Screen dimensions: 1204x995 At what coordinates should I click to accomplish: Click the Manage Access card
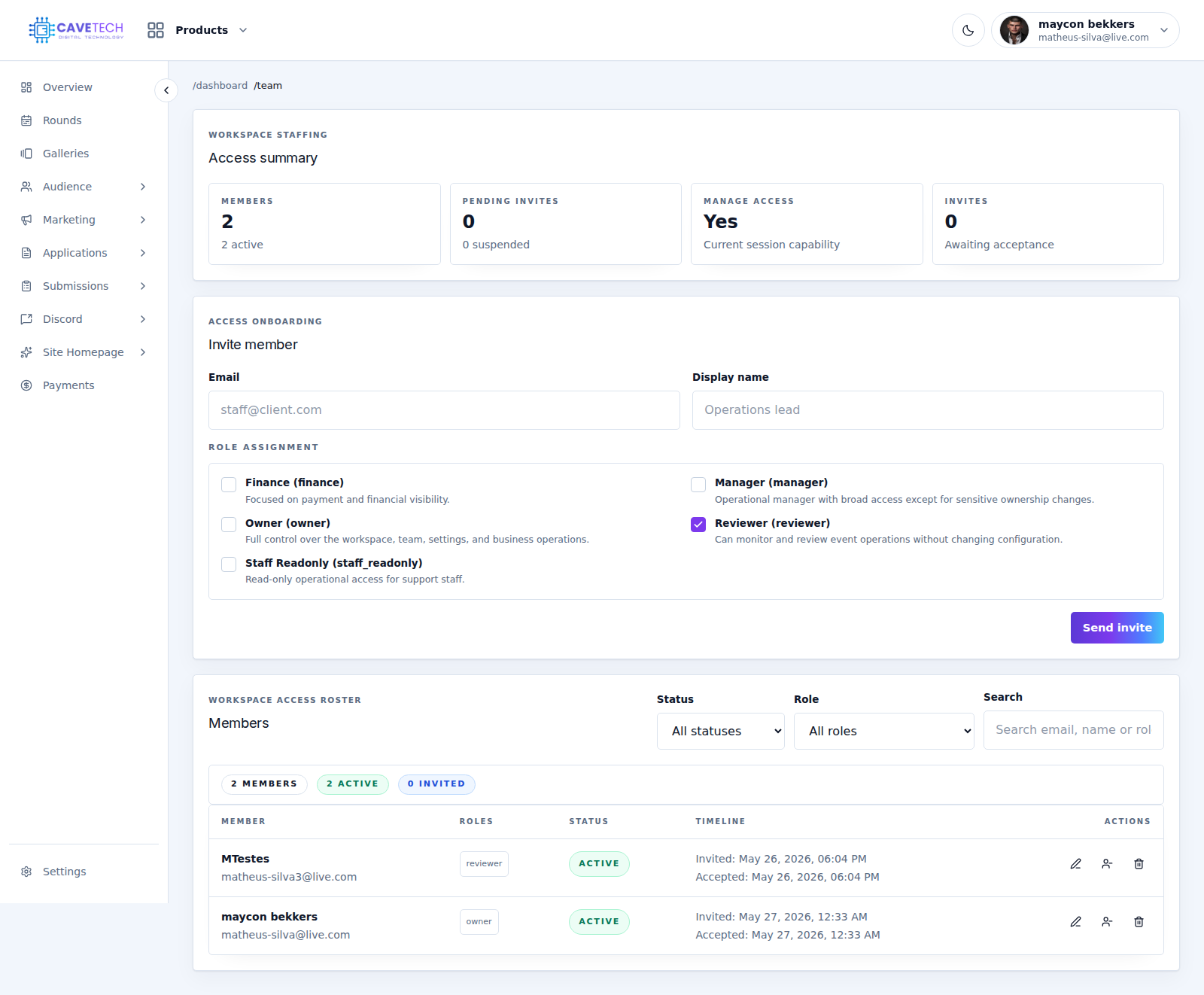coord(807,224)
